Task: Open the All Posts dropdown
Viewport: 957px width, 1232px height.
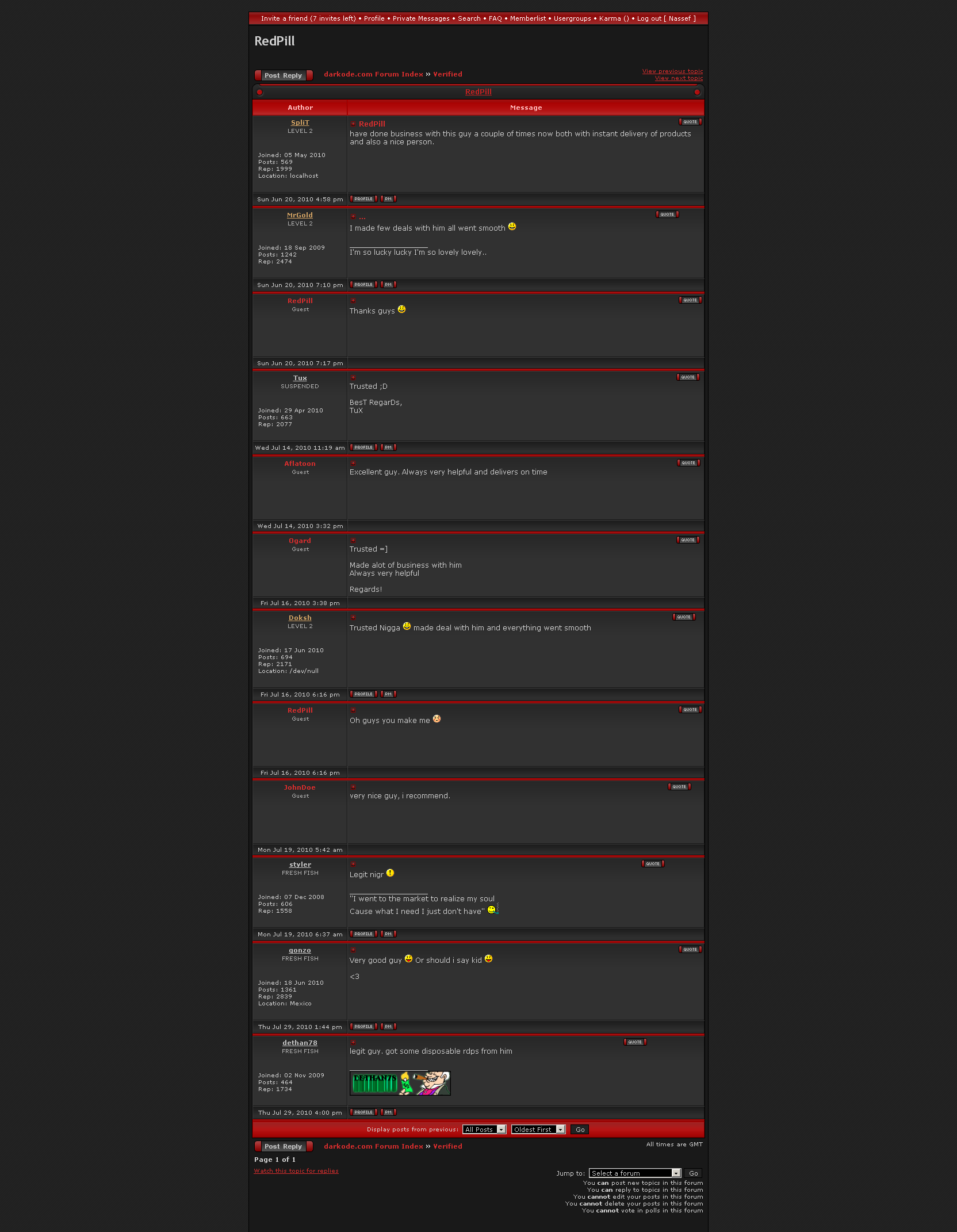Action: tap(484, 1130)
